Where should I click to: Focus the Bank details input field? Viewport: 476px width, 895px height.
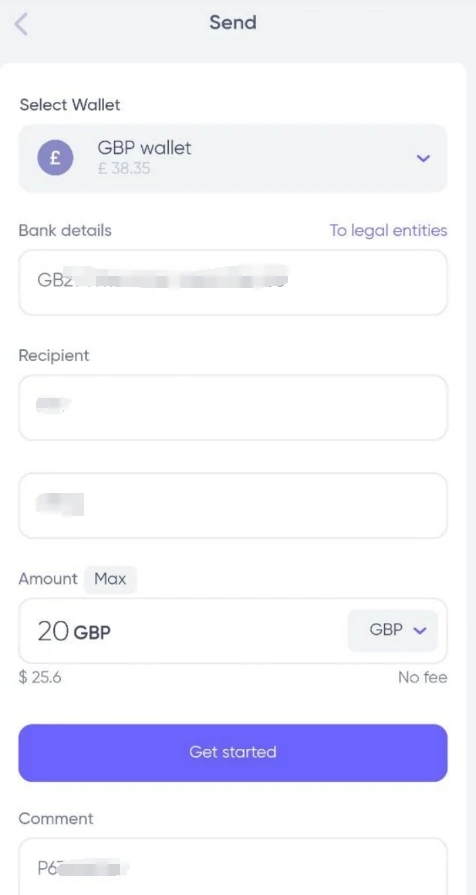click(x=233, y=282)
